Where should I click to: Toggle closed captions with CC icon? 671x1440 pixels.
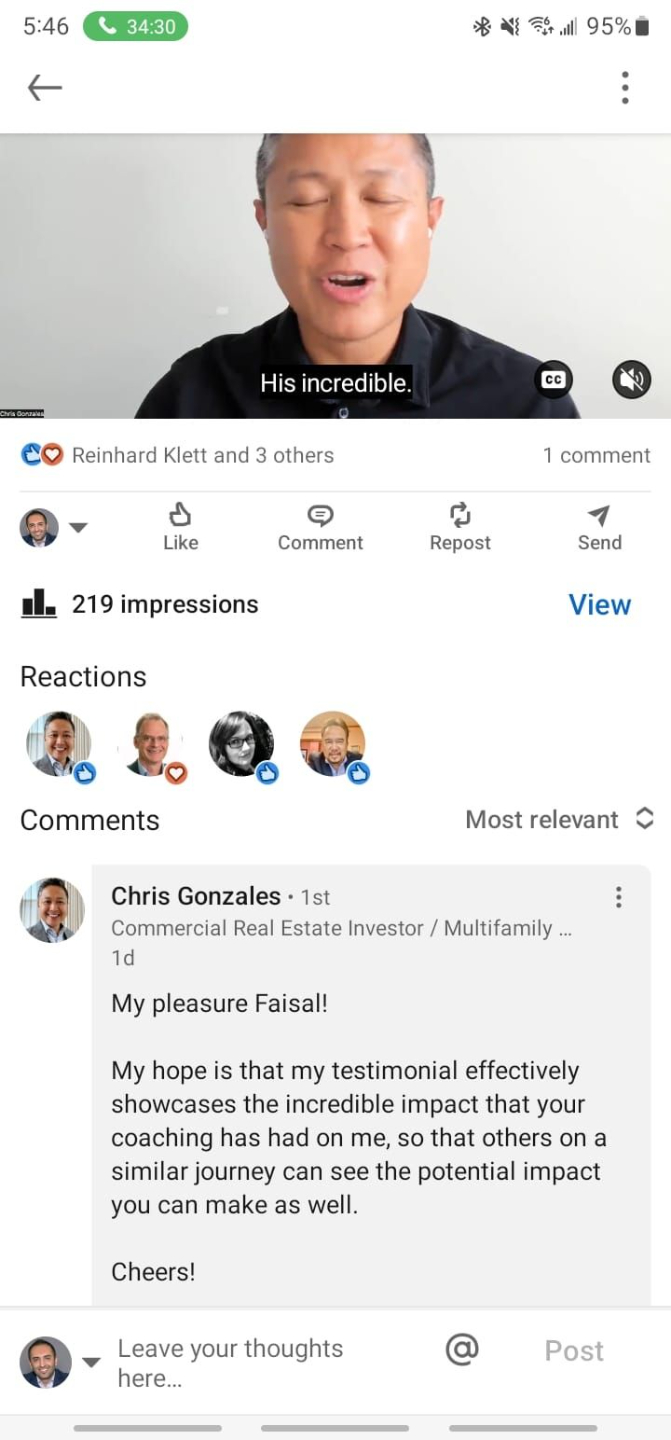coord(553,380)
